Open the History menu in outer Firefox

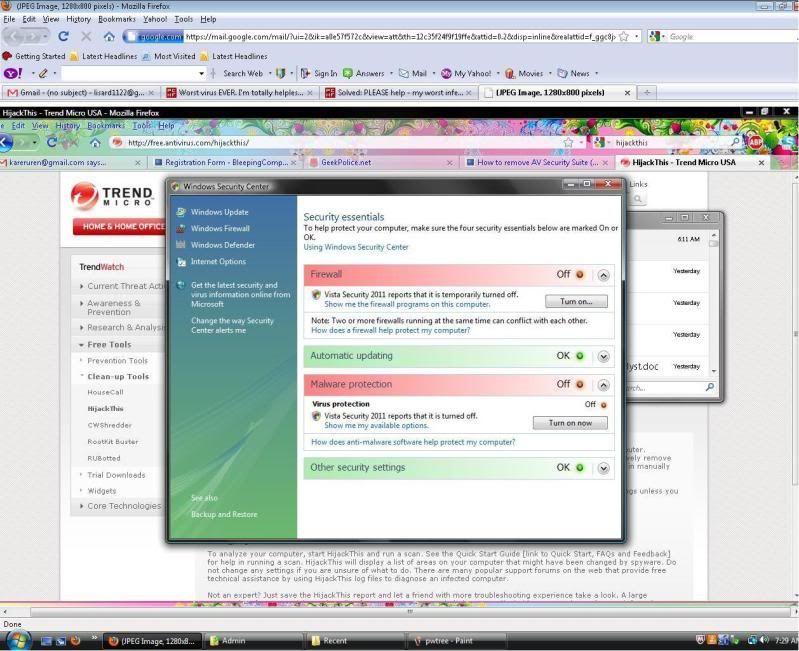(78, 19)
